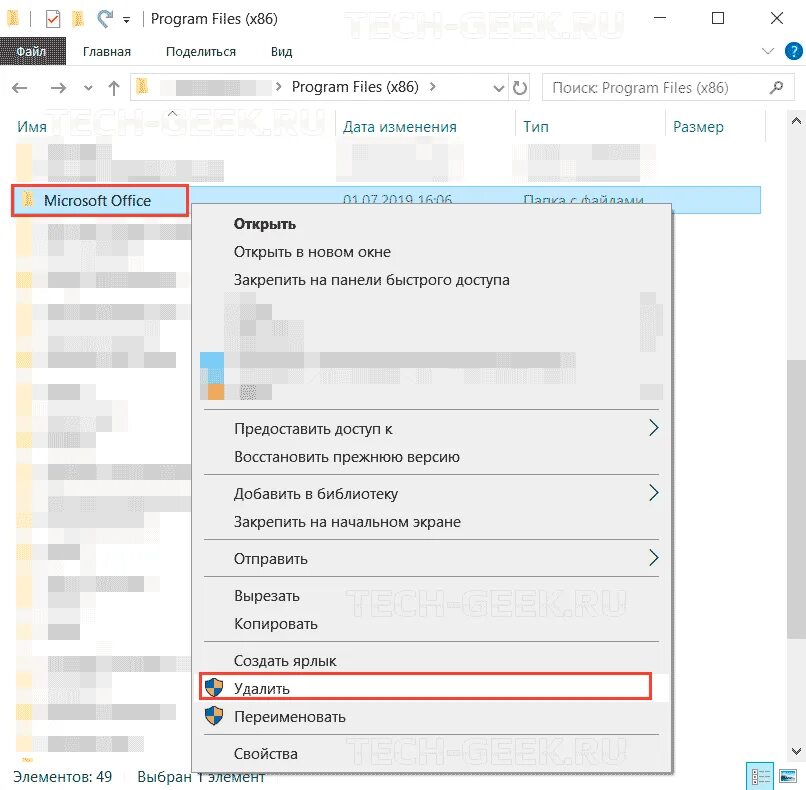Choose Переименовать in the context menu
This screenshot has height=790, width=806.
289,717
